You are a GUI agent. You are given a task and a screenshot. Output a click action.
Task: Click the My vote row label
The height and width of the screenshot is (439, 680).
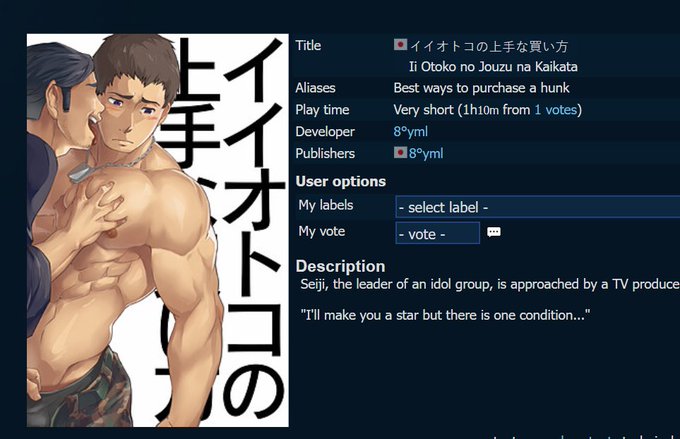click(322, 231)
